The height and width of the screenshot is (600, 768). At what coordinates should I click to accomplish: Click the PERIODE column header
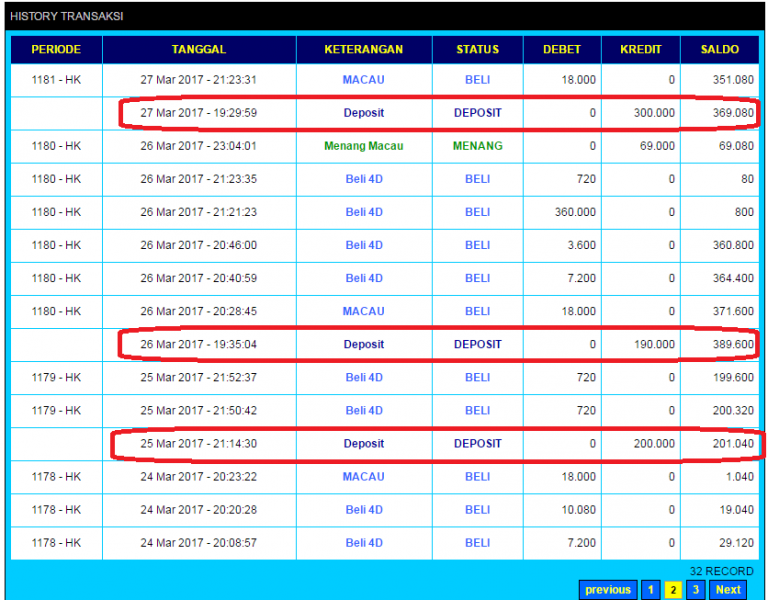click(56, 49)
